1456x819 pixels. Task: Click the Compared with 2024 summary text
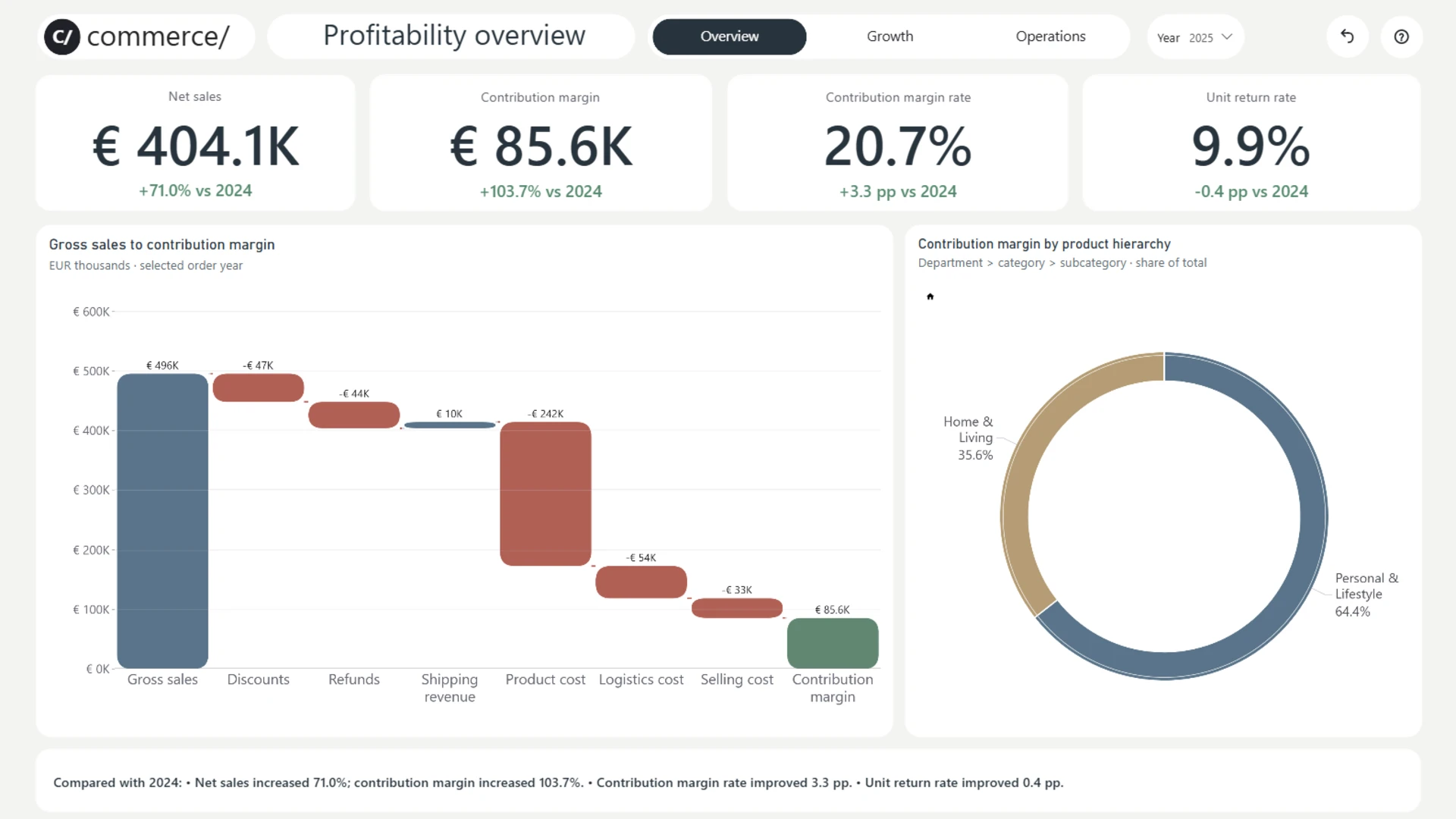coord(558,782)
